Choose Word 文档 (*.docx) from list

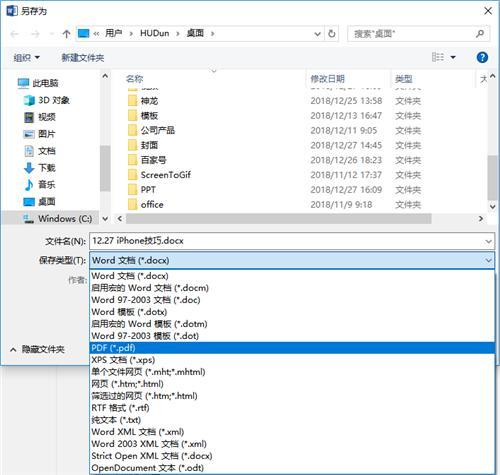(292, 276)
